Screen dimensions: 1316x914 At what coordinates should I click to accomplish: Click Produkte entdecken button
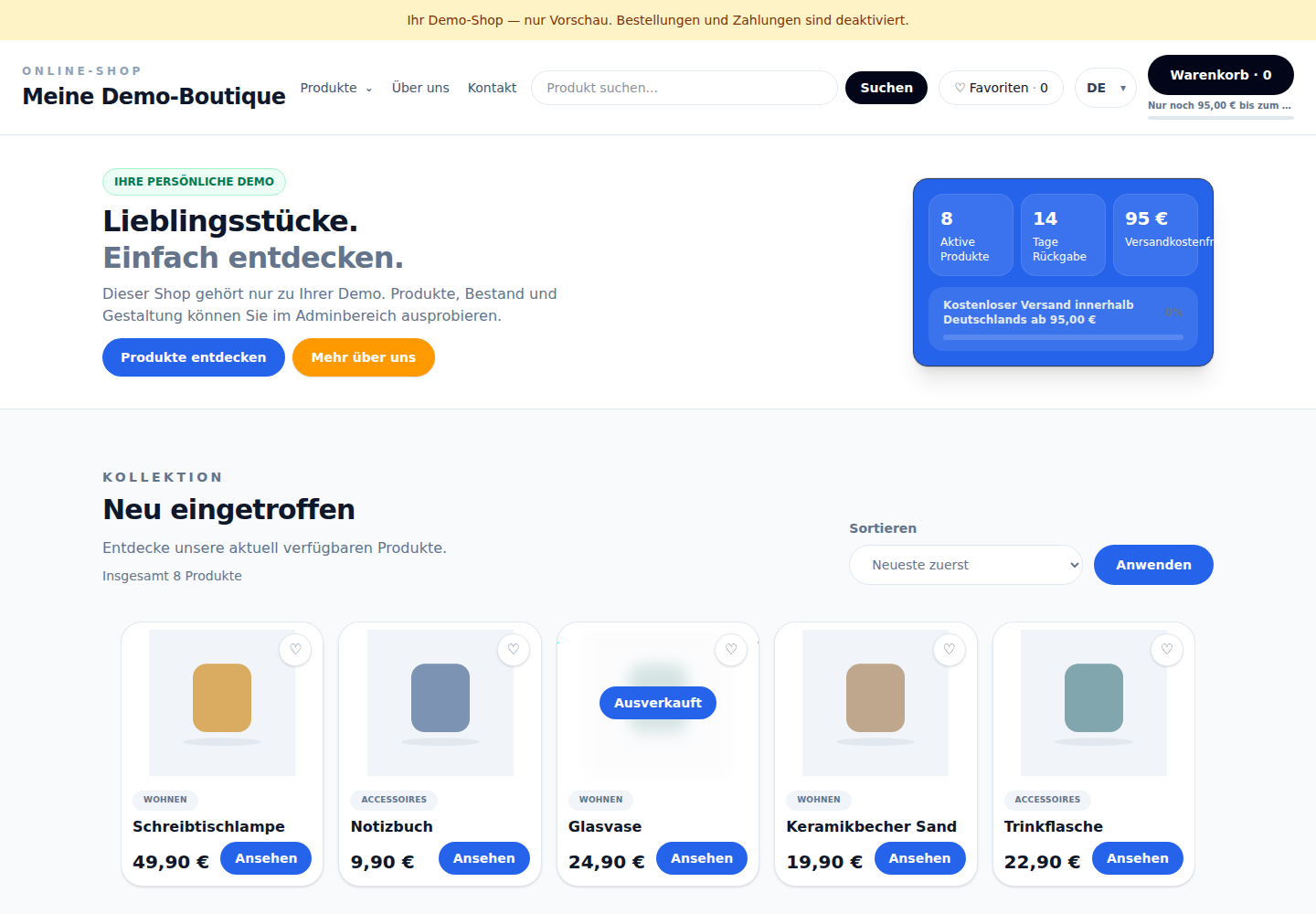click(x=194, y=357)
